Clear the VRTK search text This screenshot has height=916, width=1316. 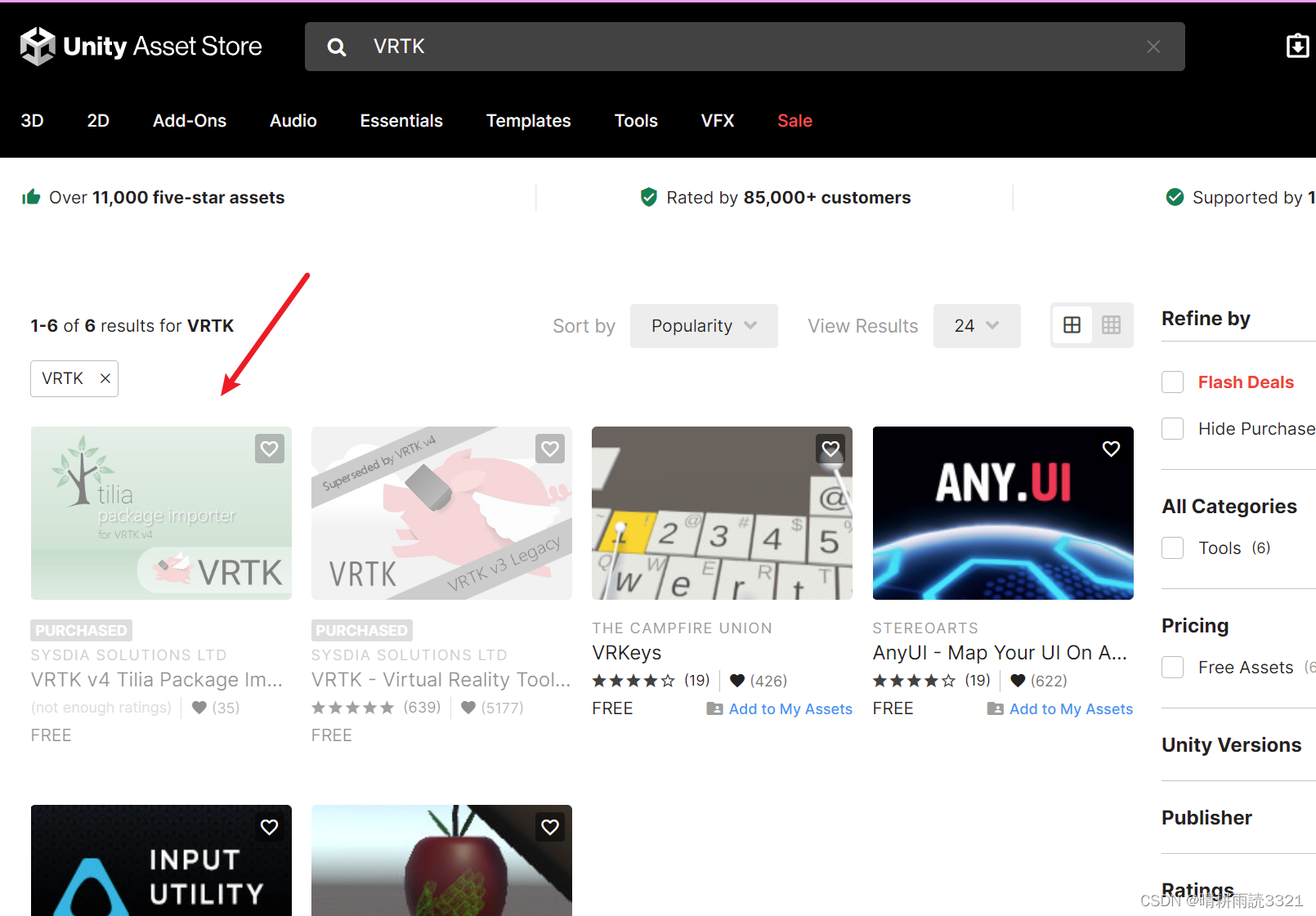click(1153, 47)
